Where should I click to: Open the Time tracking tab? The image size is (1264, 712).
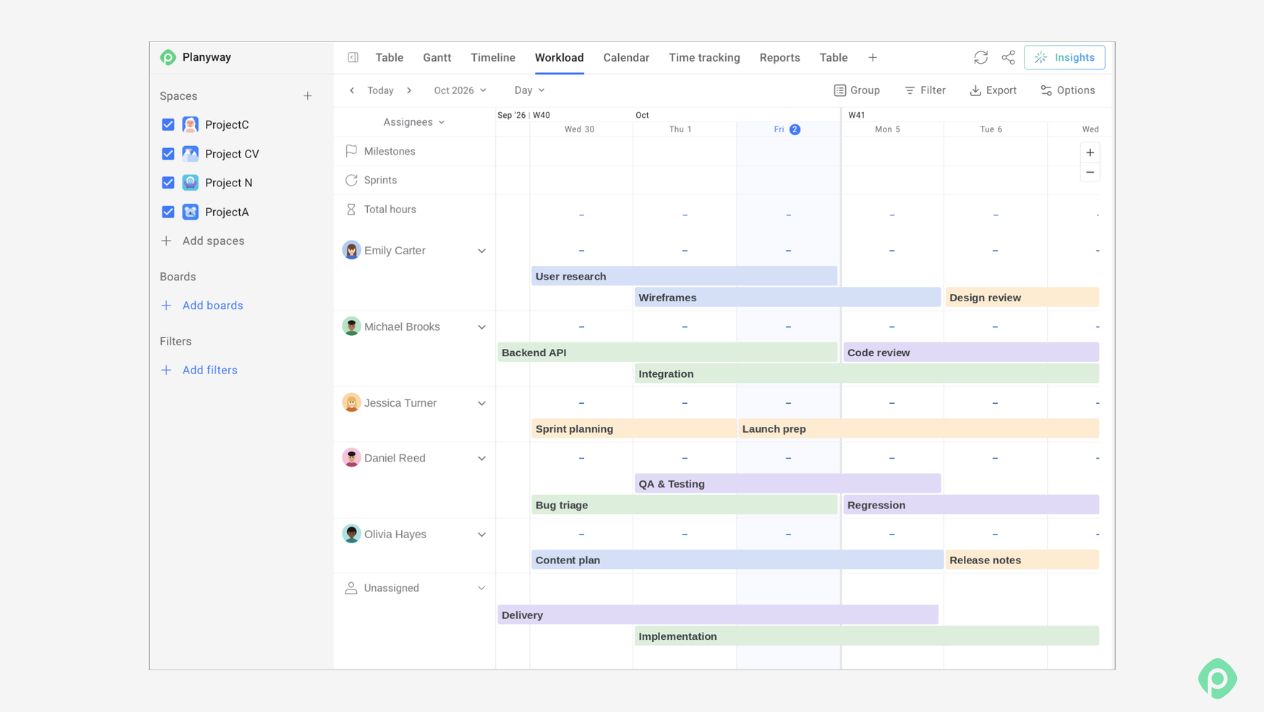[x=704, y=58]
